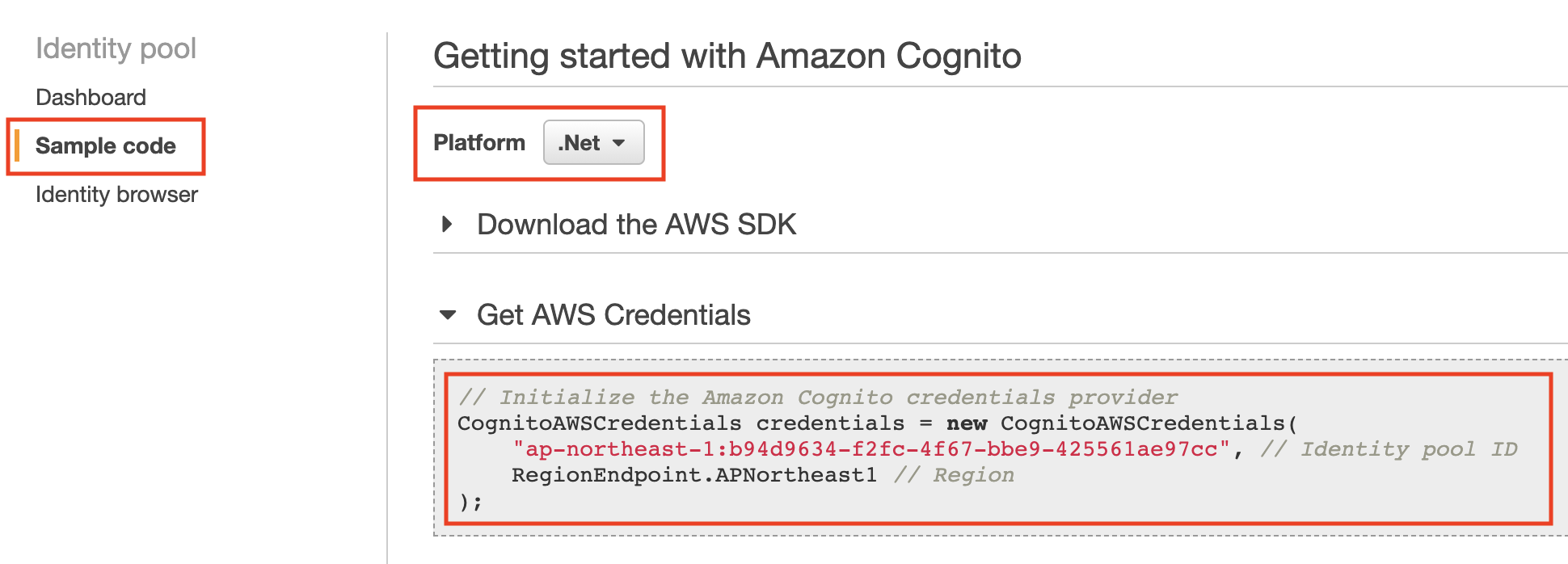Click the Getting started with Amazon Cognito title
1568x564 pixels.
coord(727,56)
